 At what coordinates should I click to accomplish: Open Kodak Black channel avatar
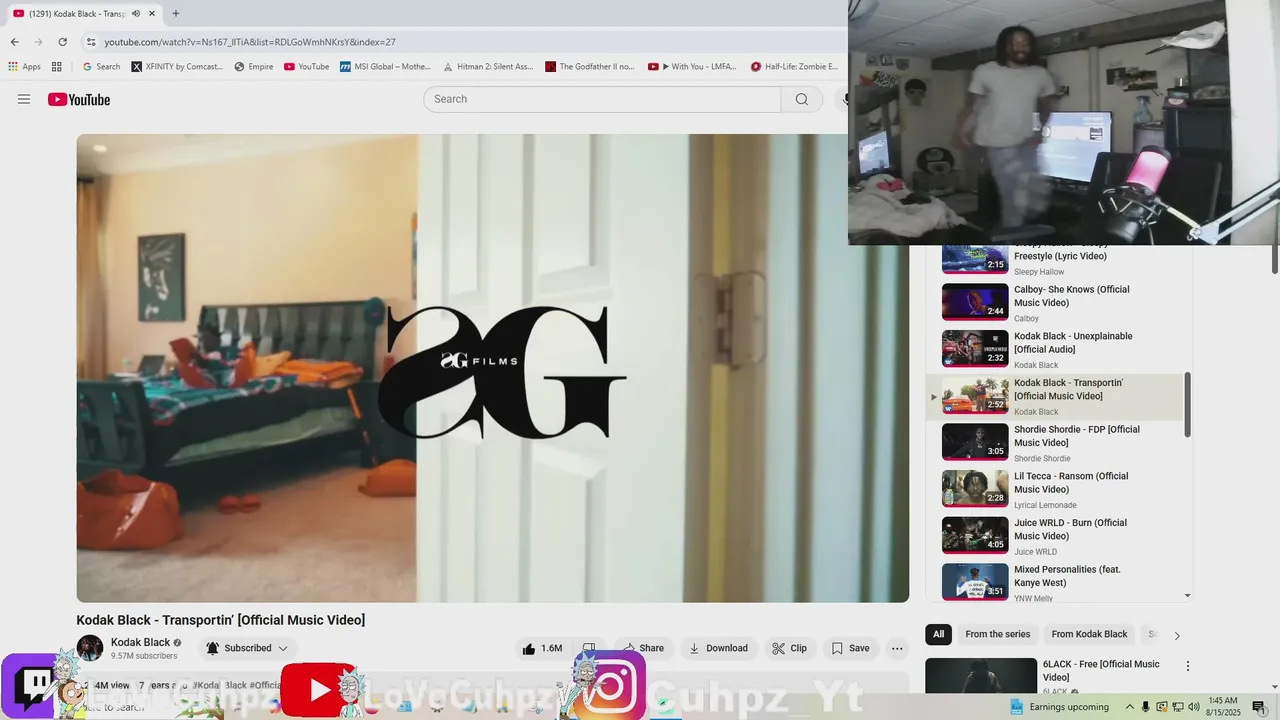pos(90,648)
